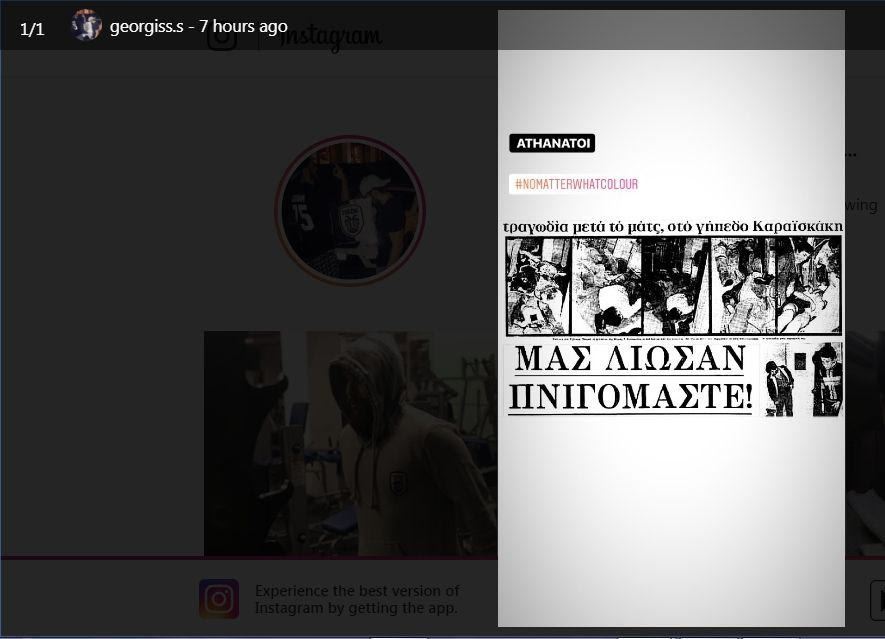Click the Instagram wordmark behind the header
The width and height of the screenshot is (885, 639).
(331, 38)
